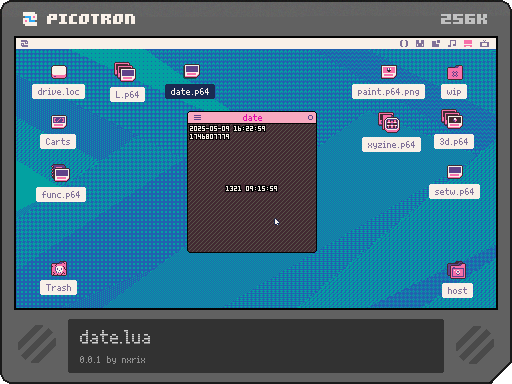Screen dimensions: 512x384
Task: Select the wip folder icon
Action: pyautogui.click(x=455, y=72)
